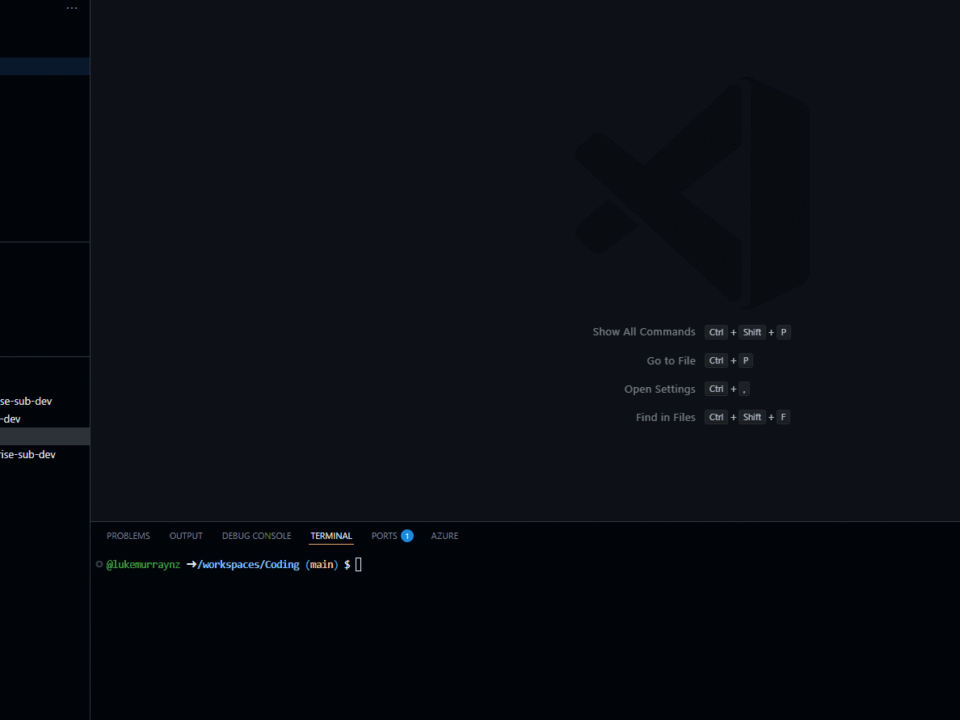Switch to the PROBLEMS panel tab
Image resolution: width=960 pixels, height=720 pixels.
[128, 536]
